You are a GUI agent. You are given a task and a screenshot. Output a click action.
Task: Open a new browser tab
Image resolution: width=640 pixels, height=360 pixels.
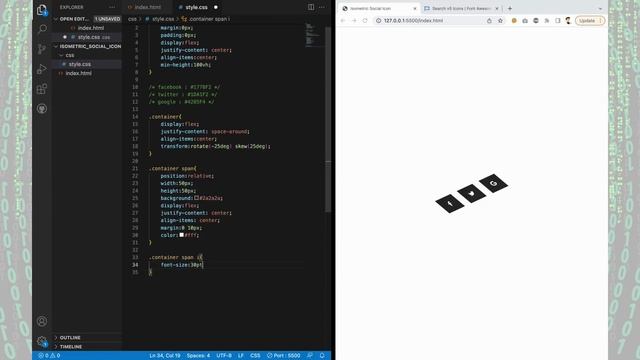click(x=510, y=8)
